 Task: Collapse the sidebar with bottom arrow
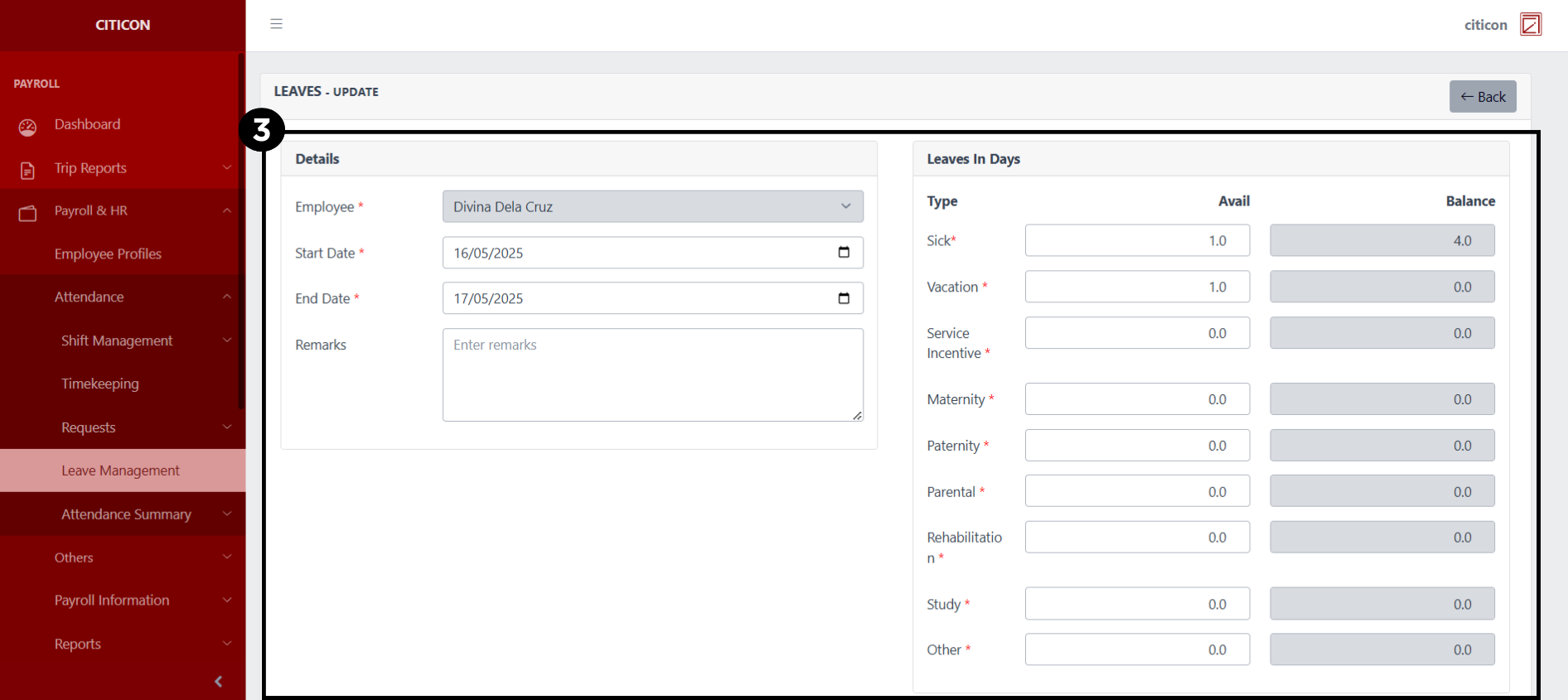pos(218,682)
